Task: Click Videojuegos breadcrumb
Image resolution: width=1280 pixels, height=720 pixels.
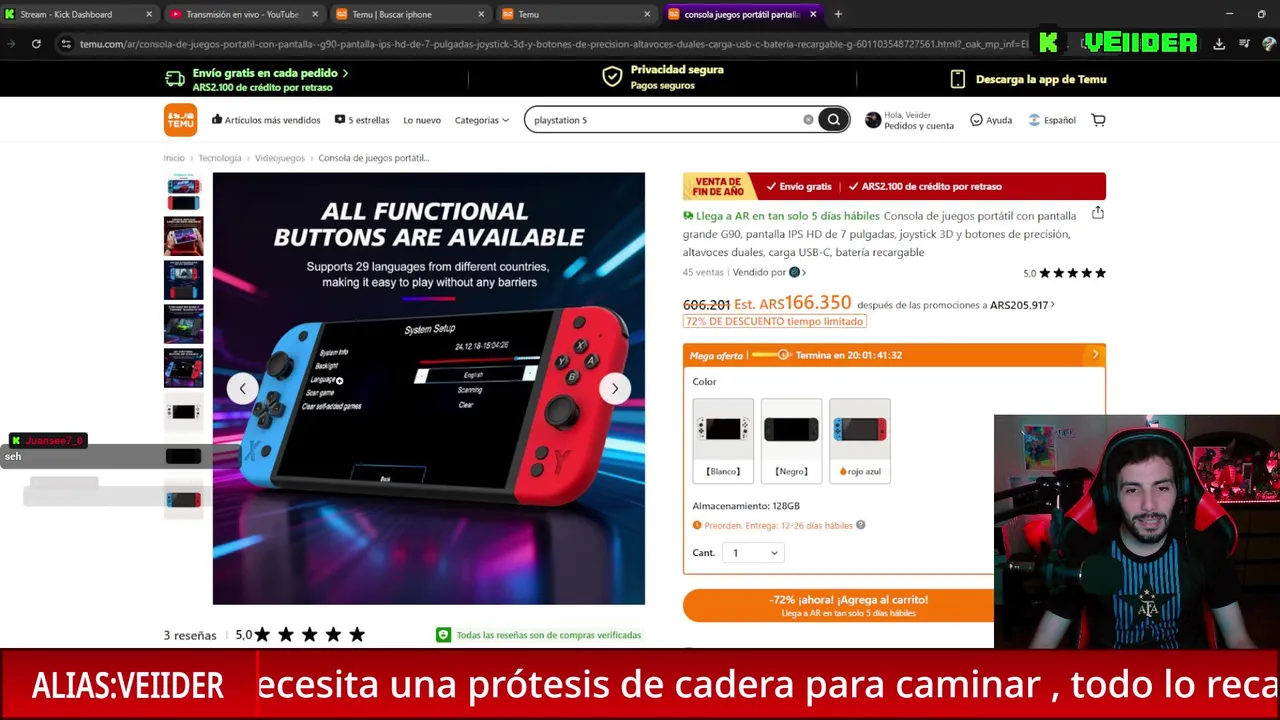Action: [280, 158]
